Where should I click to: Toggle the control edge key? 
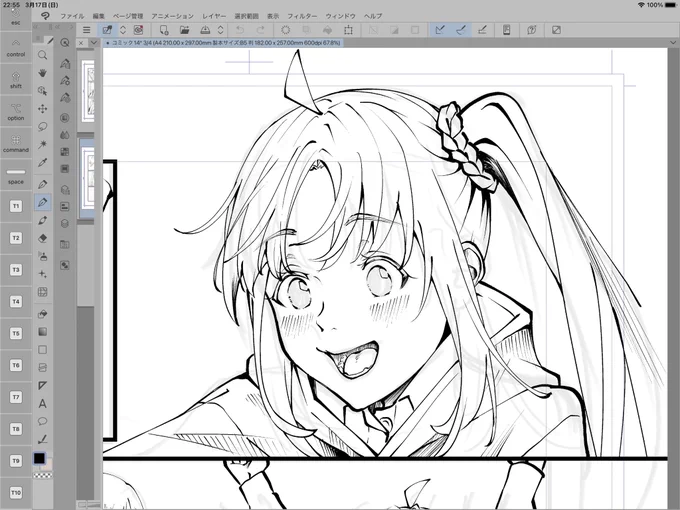pyautogui.click(x=16, y=48)
